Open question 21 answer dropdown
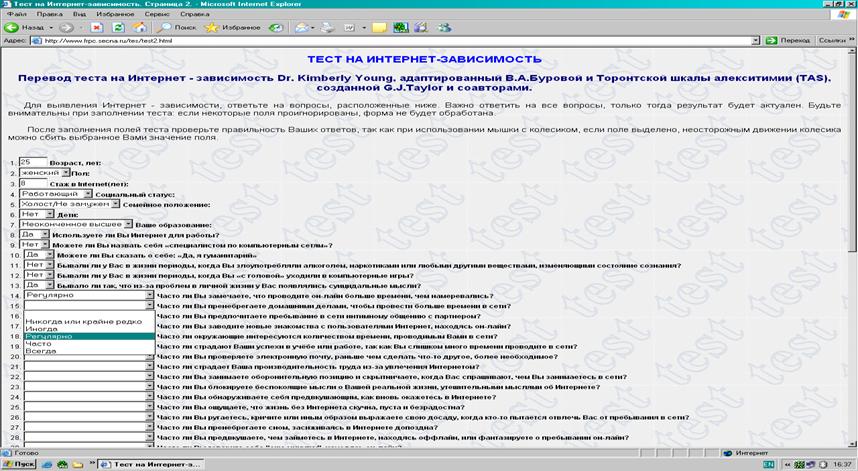 click(x=89, y=367)
